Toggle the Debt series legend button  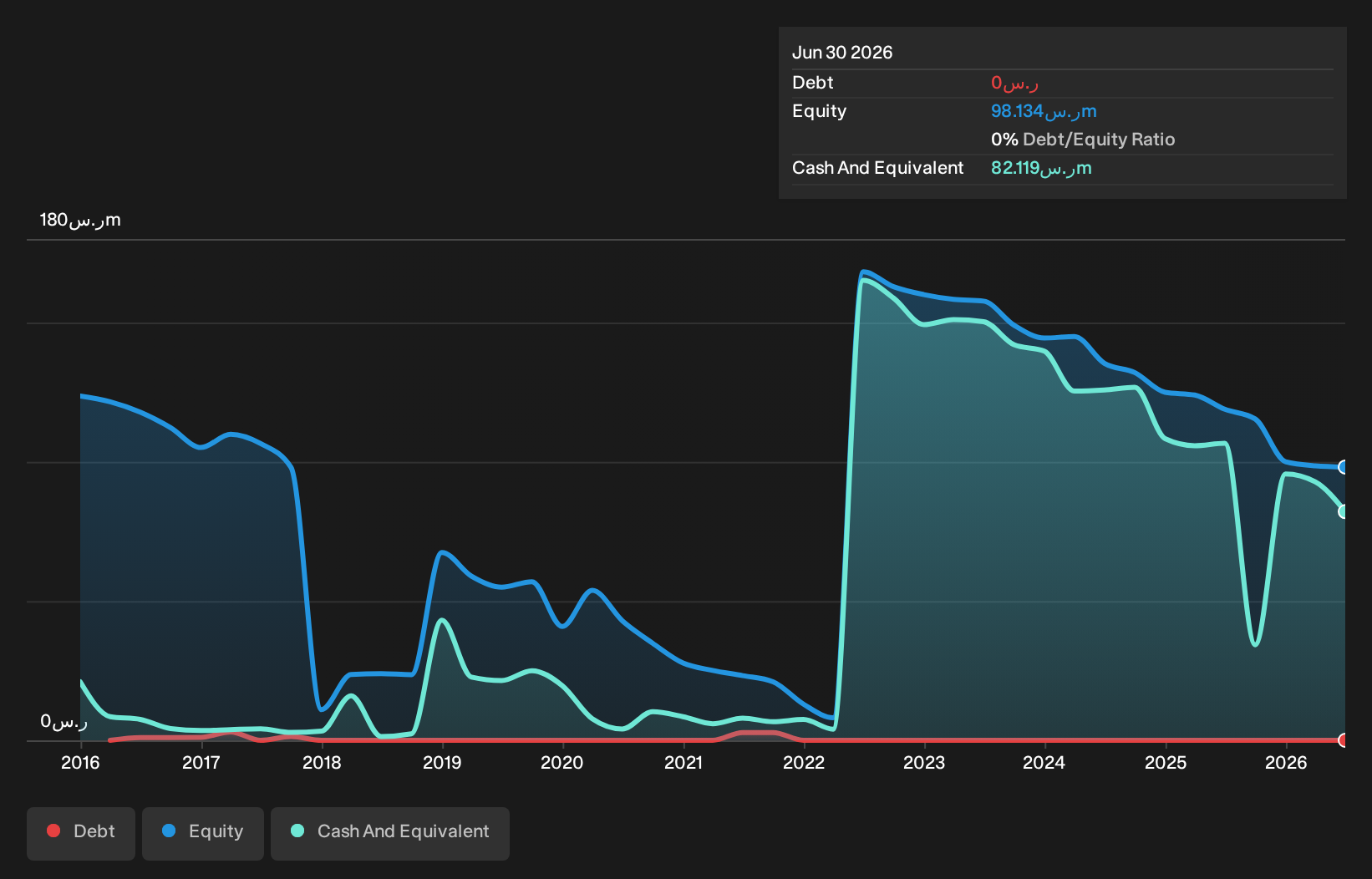point(81,833)
